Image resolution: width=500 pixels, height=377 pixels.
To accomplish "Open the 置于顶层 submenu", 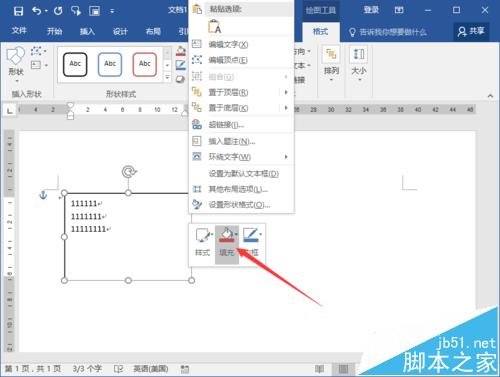I will click(x=241, y=92).
